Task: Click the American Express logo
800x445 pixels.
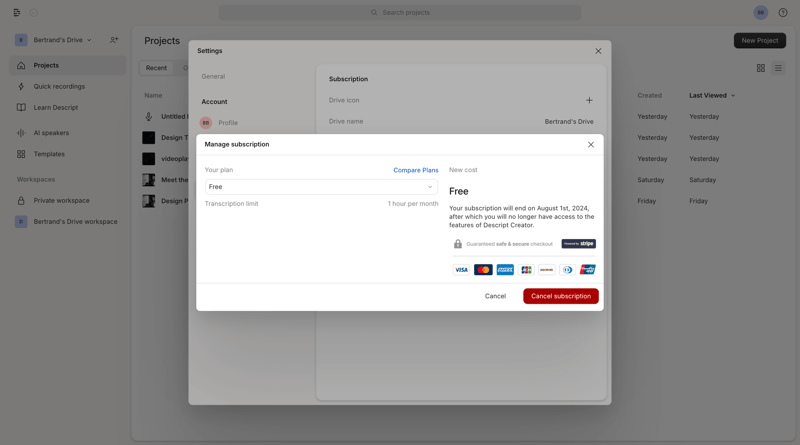Action: [x=505, y=269]
